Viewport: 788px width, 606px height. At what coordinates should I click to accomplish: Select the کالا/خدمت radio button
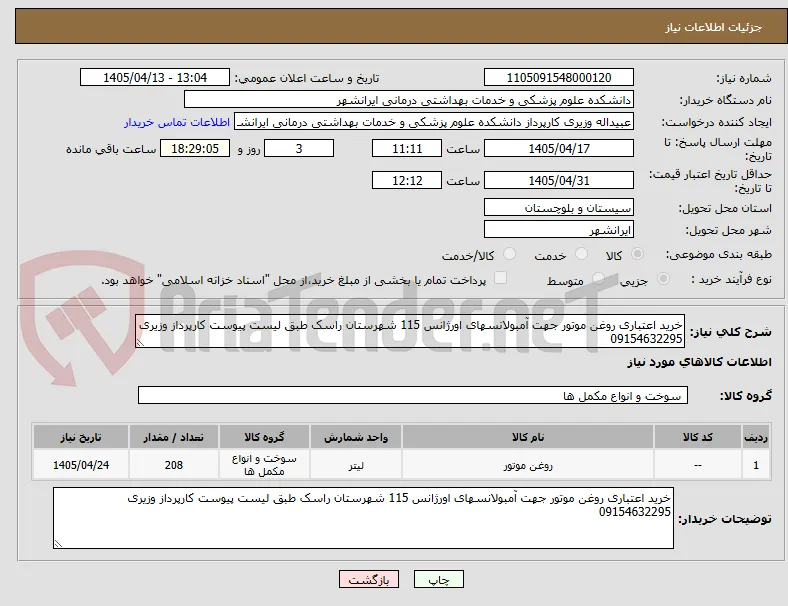(x=510, y=254)
